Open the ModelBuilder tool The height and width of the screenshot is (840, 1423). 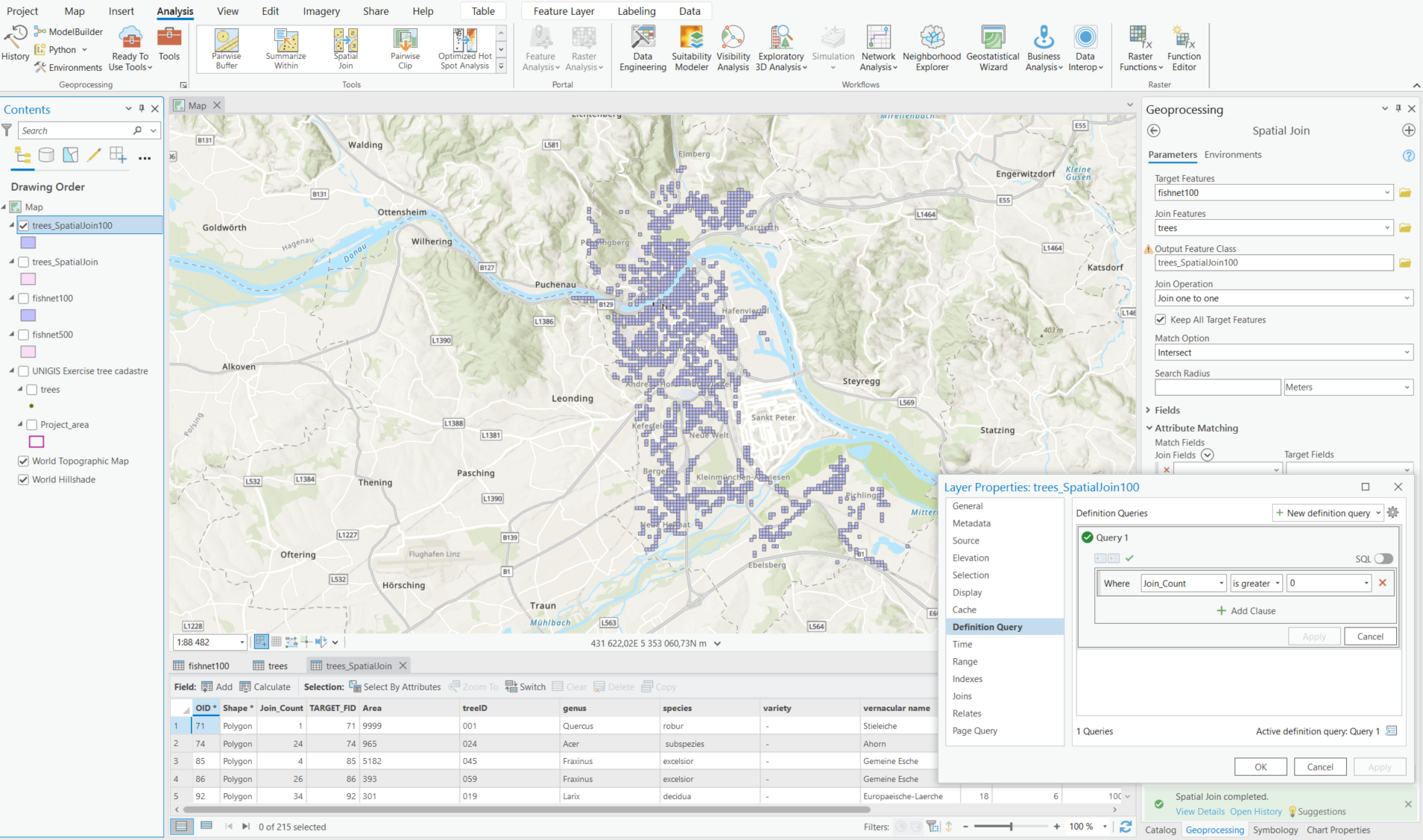[69, 31]
